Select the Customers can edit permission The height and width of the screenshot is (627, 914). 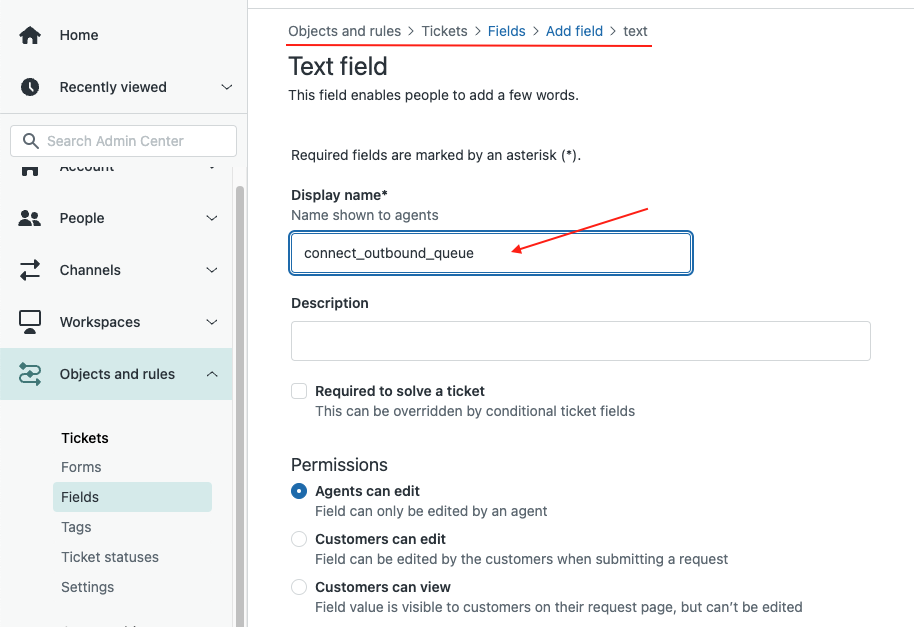click(298, 539)
